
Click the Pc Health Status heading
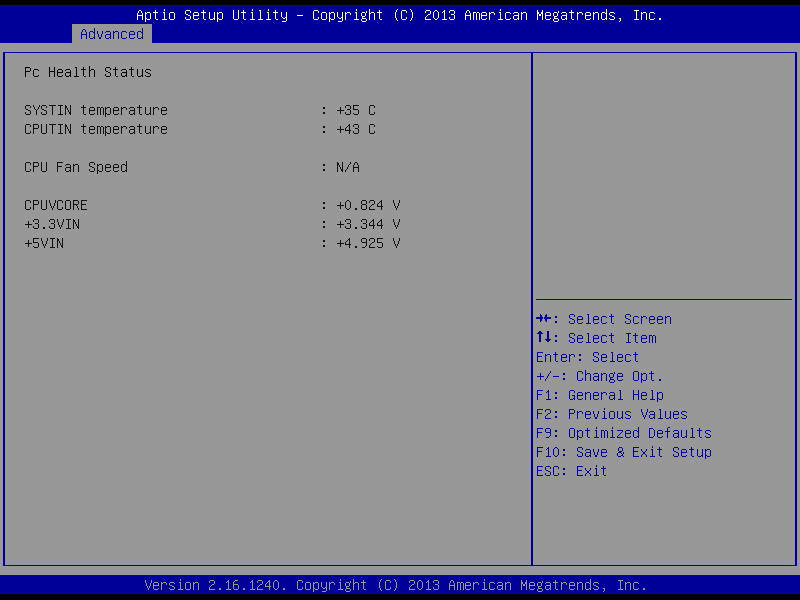click(88, 72)
